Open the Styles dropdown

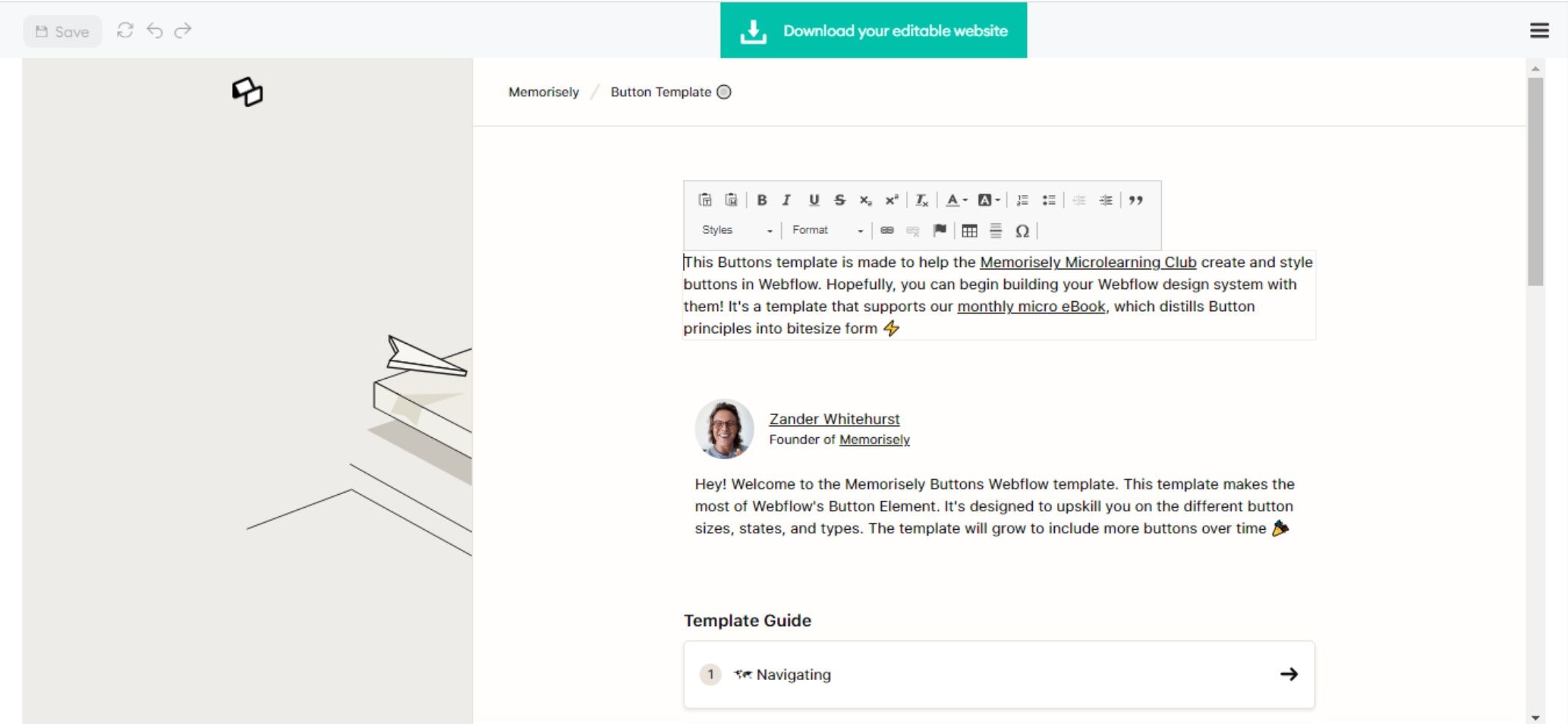click(736, 230)
